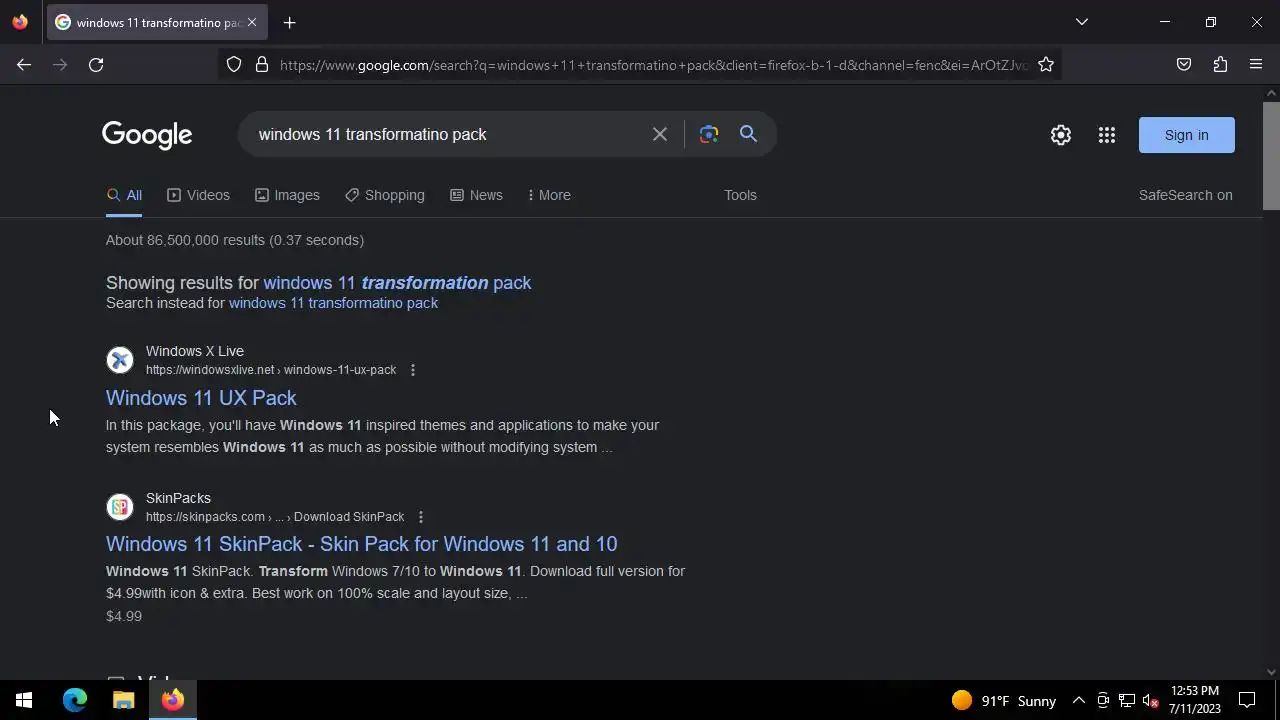Open the list all tabs dropdown
Screen dimensions: 1280x720
click(1081, 22)
